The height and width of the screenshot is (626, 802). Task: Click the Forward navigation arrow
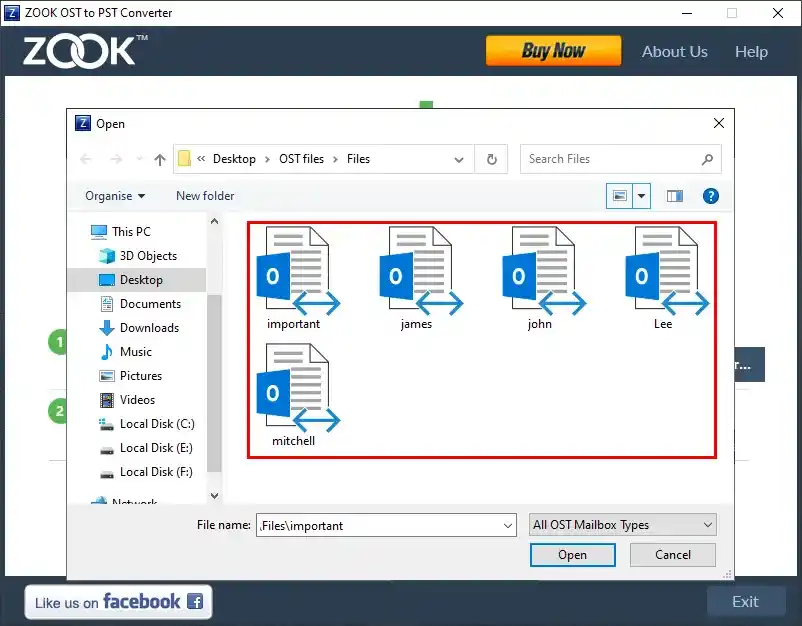coord(116,160)
